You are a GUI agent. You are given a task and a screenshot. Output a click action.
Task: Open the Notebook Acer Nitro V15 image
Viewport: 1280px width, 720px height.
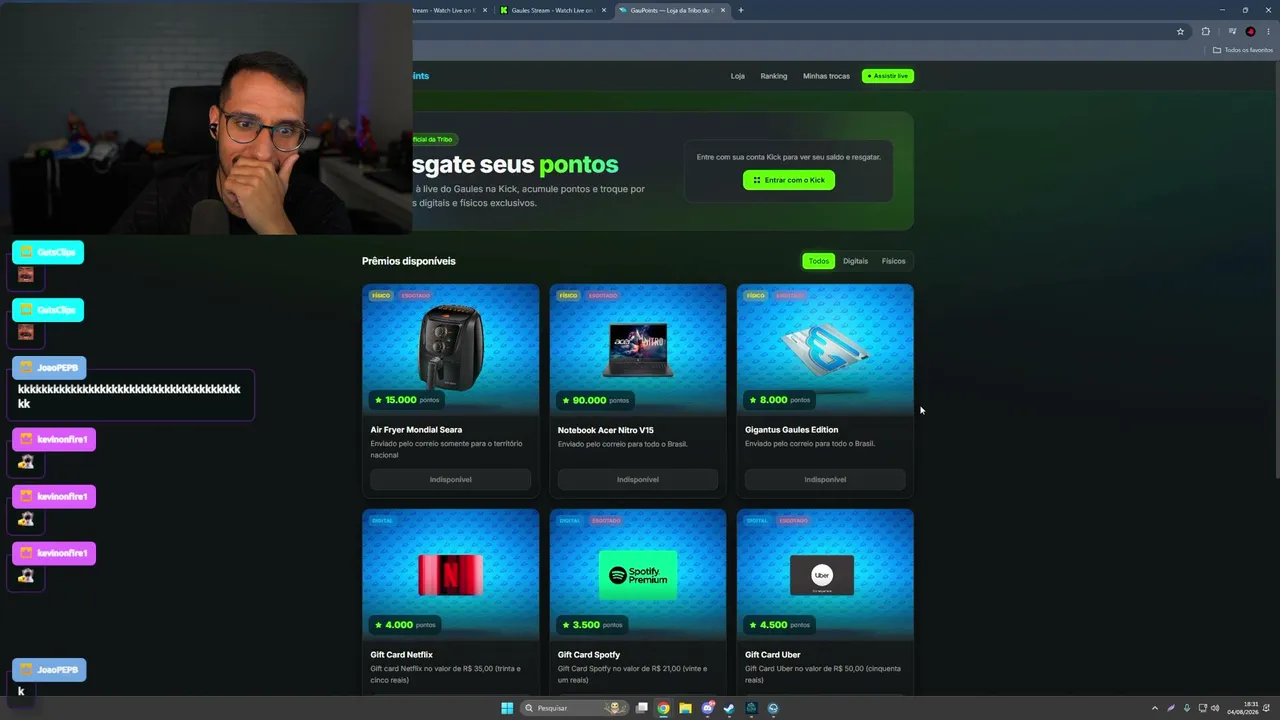(x=638, y=350)
